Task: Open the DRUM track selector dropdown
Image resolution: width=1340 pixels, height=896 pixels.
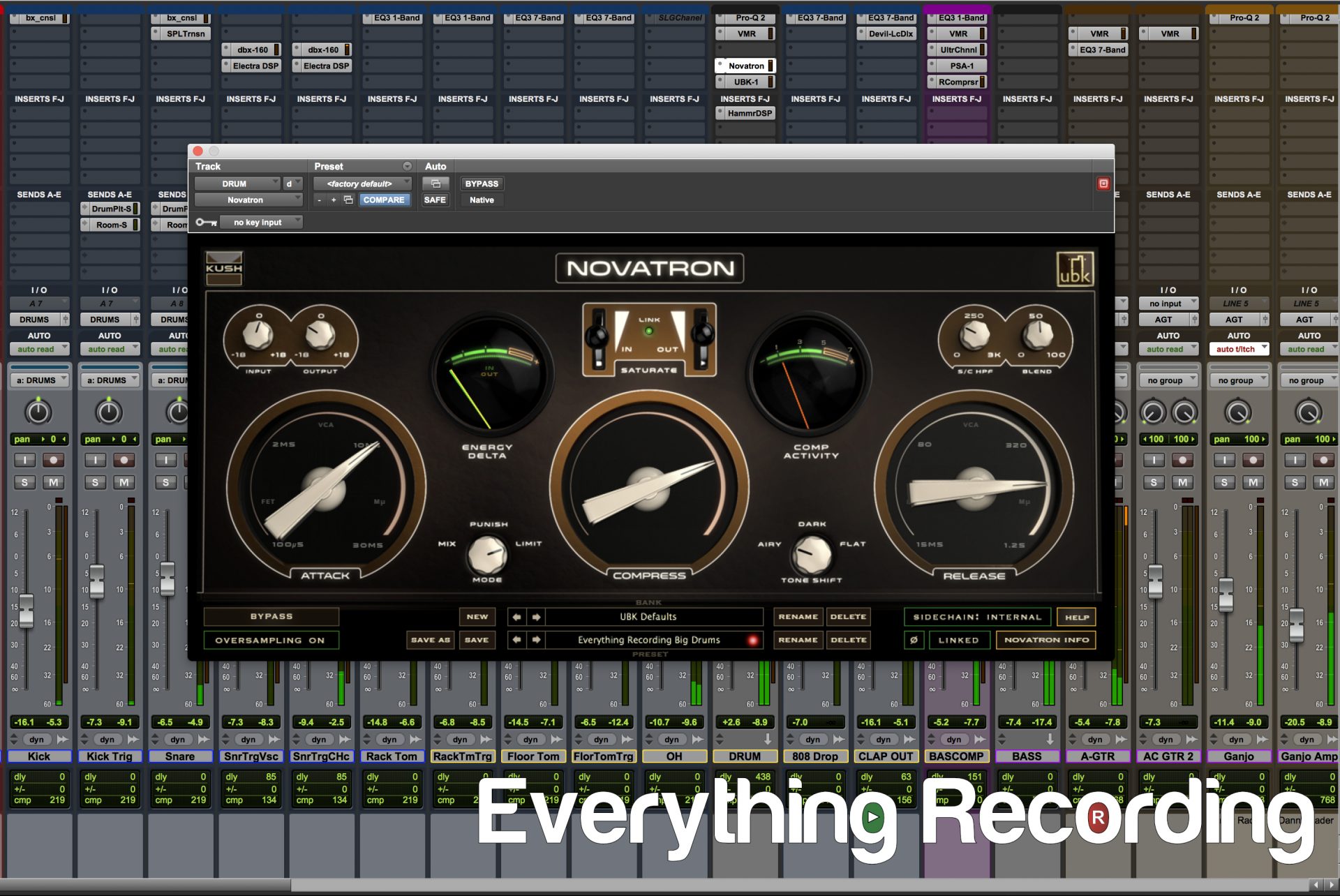Action: pyautogui.click(x=237, y=184)
